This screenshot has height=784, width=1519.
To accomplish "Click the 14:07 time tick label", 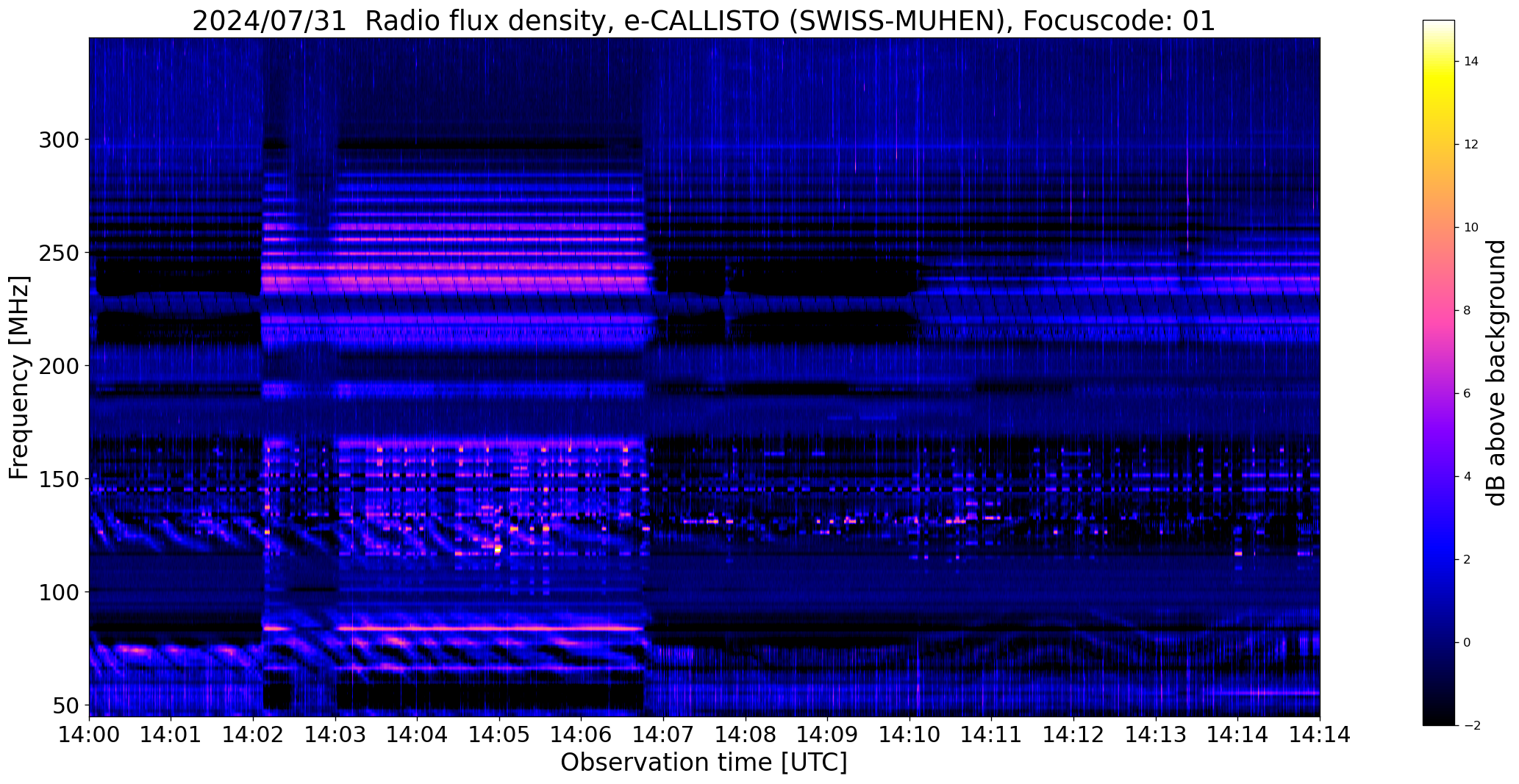I will click(664, 735).
